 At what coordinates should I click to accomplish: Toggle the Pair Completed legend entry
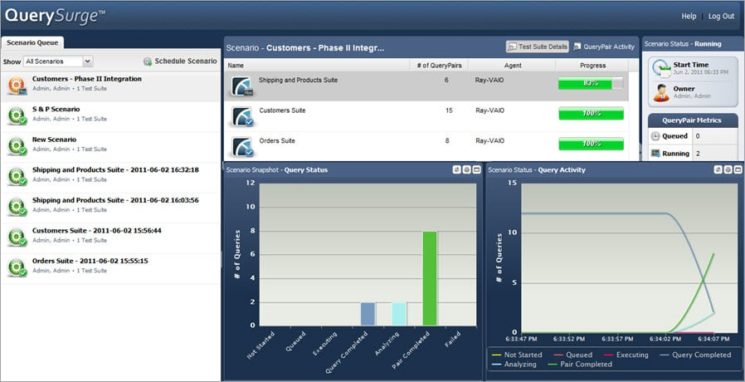(x=580, y=364)
